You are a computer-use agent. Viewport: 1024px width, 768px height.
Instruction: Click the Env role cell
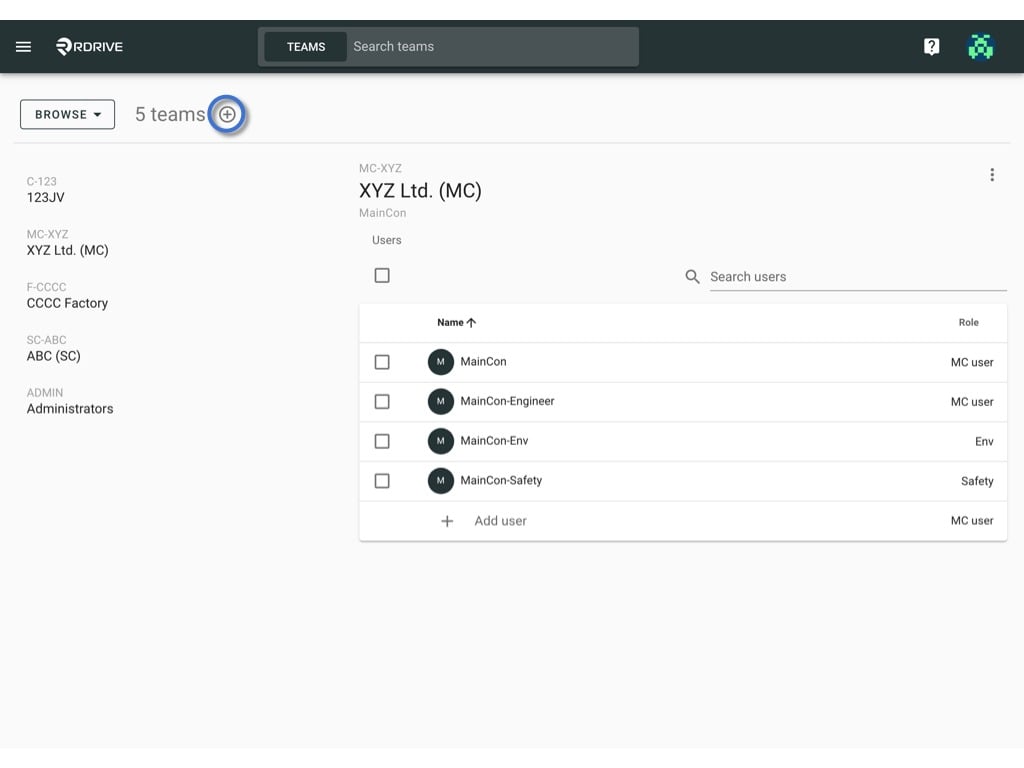[984, 442]
